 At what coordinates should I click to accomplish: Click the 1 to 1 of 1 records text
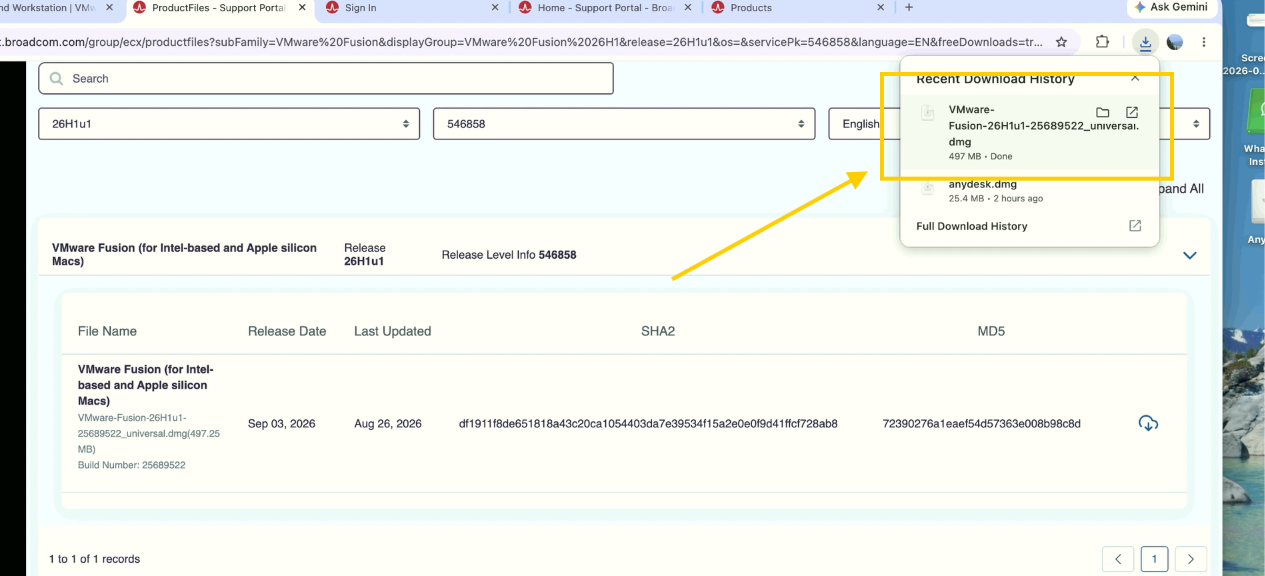[94, 559]
